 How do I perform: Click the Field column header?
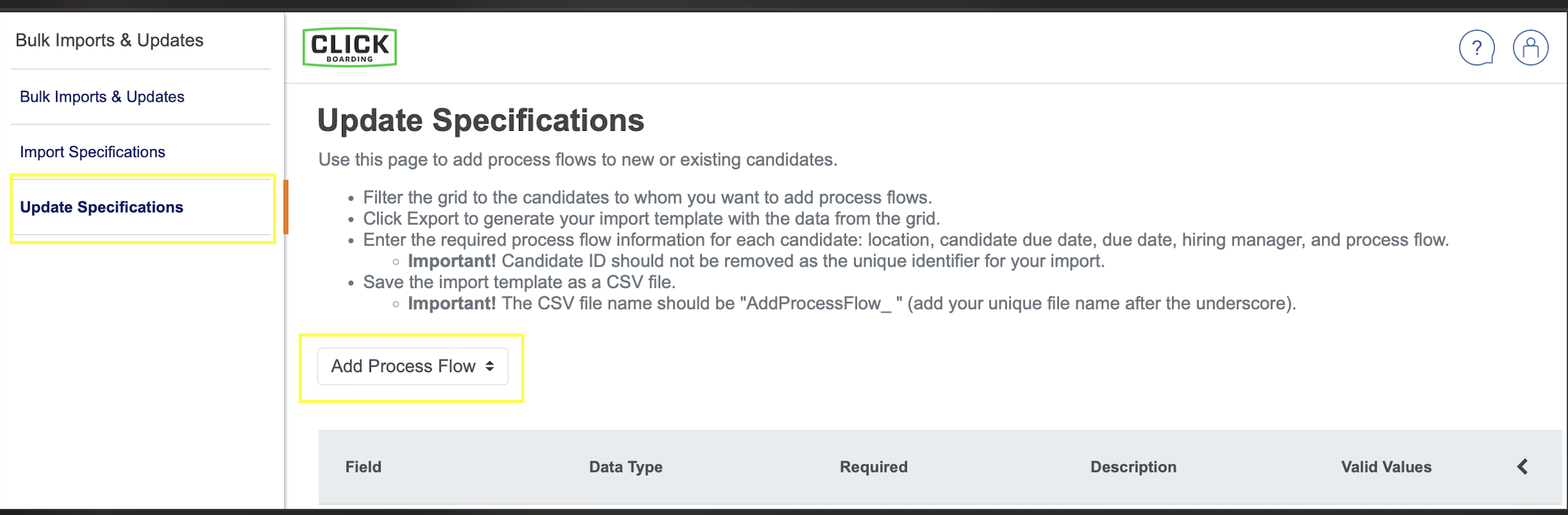tap(363, 467)
